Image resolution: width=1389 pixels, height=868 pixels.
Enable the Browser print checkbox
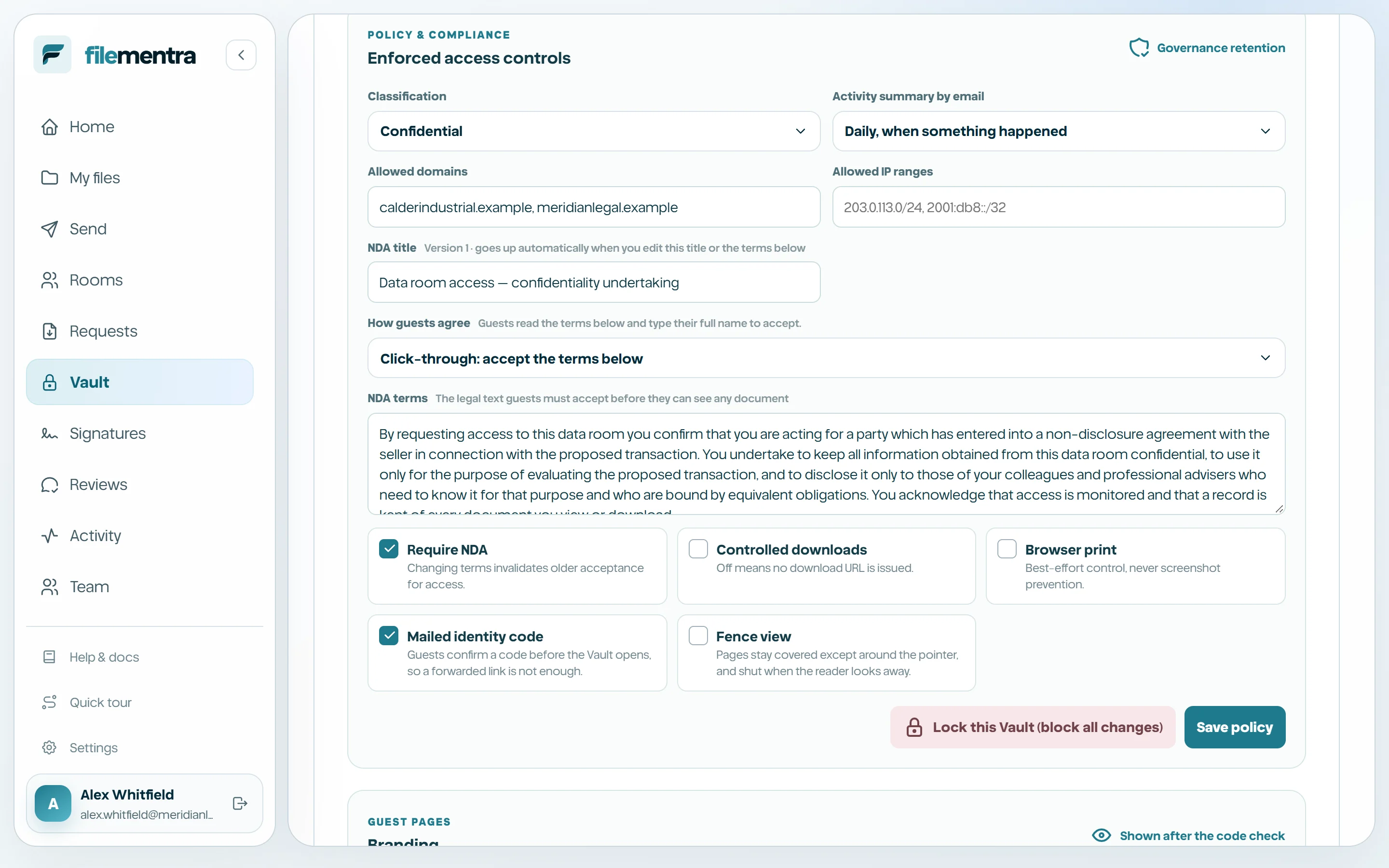1007,549
